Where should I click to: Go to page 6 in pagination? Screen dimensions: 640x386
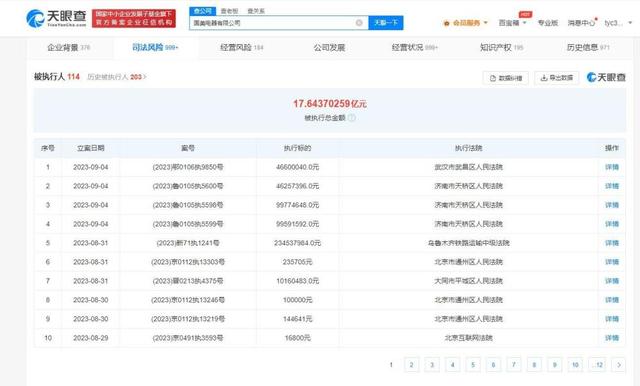tap(493, 364)
